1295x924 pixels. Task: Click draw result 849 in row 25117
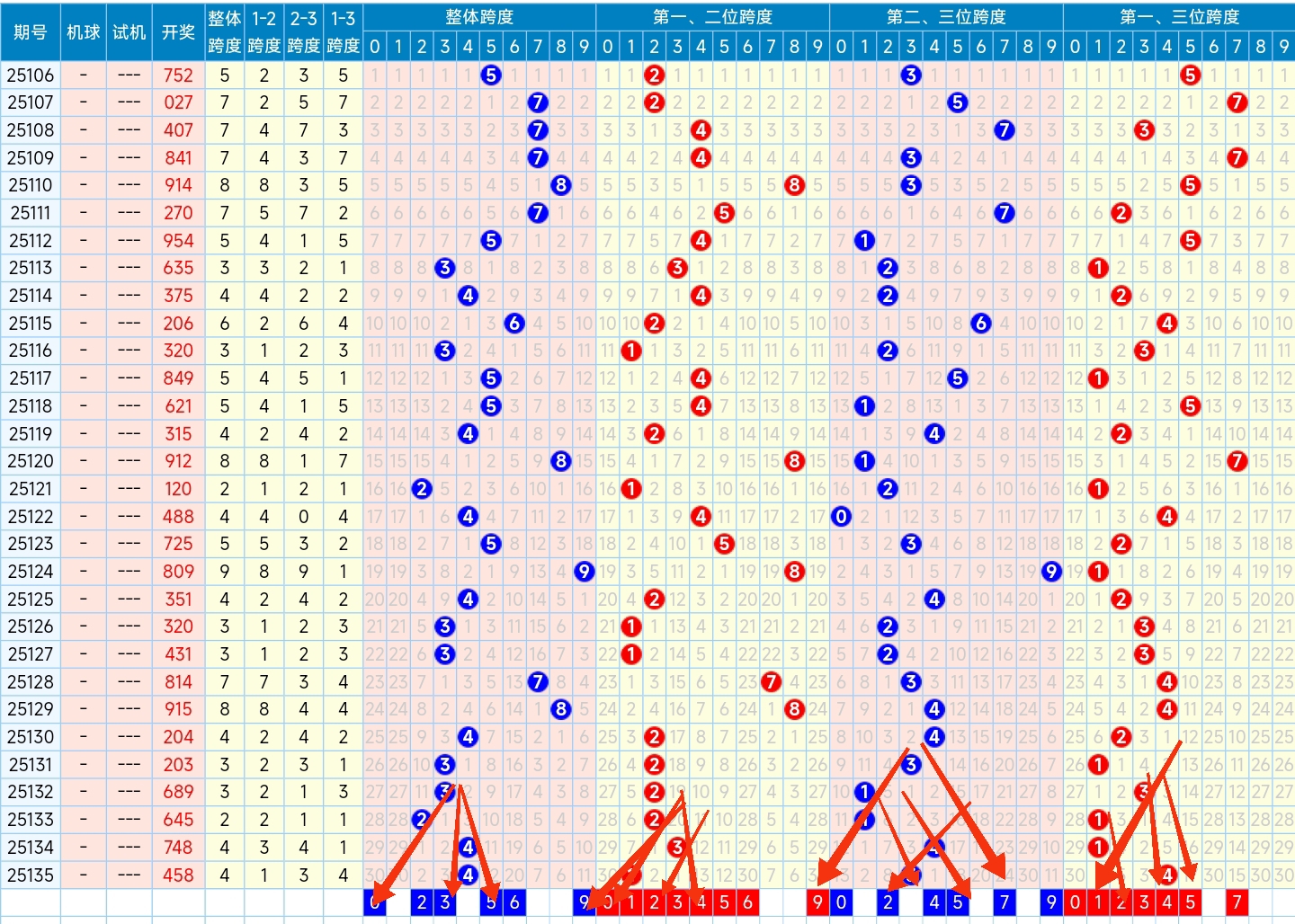178,378
